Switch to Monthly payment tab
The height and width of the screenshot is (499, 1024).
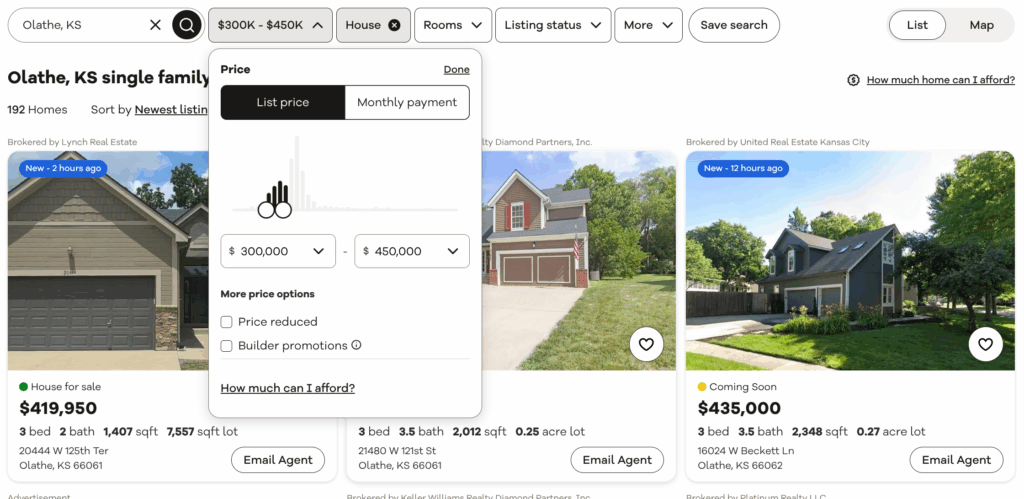coord(407,103)
